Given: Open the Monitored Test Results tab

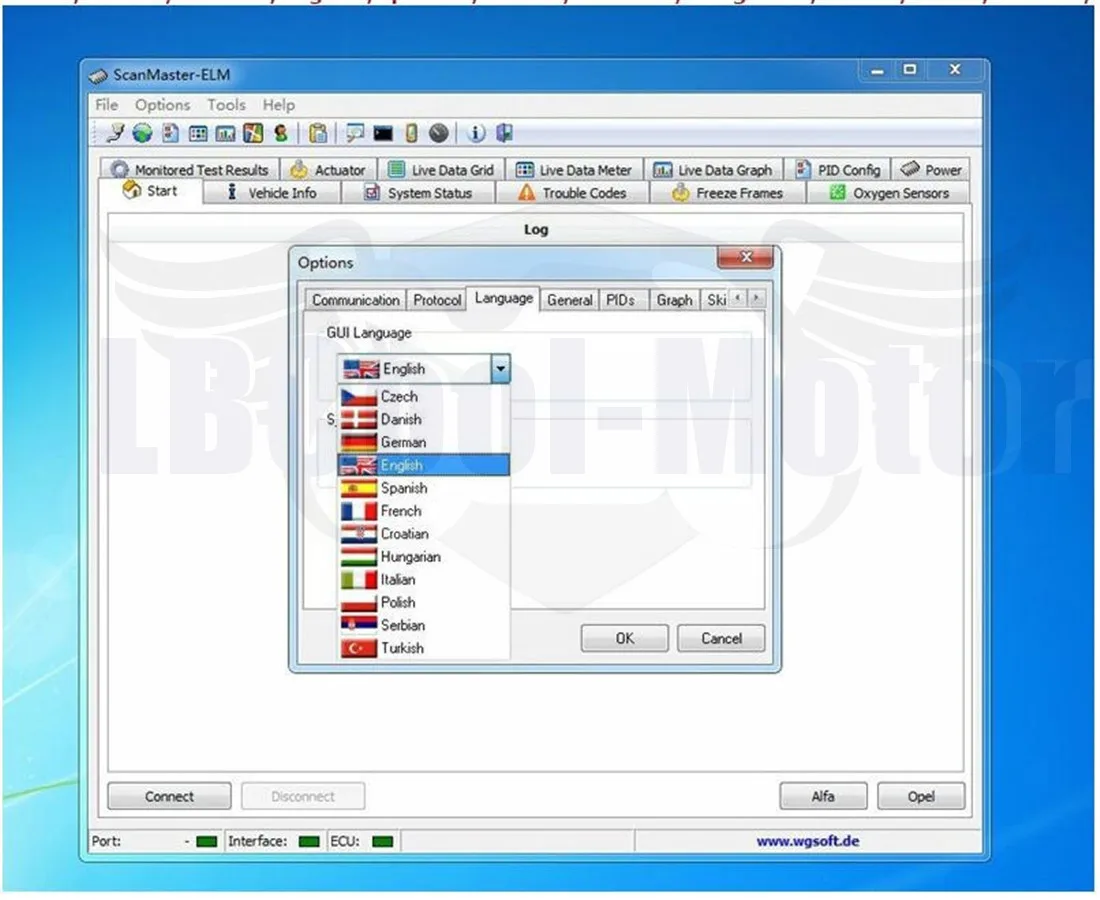Looking at the screenshot, I should click(190, 170).
